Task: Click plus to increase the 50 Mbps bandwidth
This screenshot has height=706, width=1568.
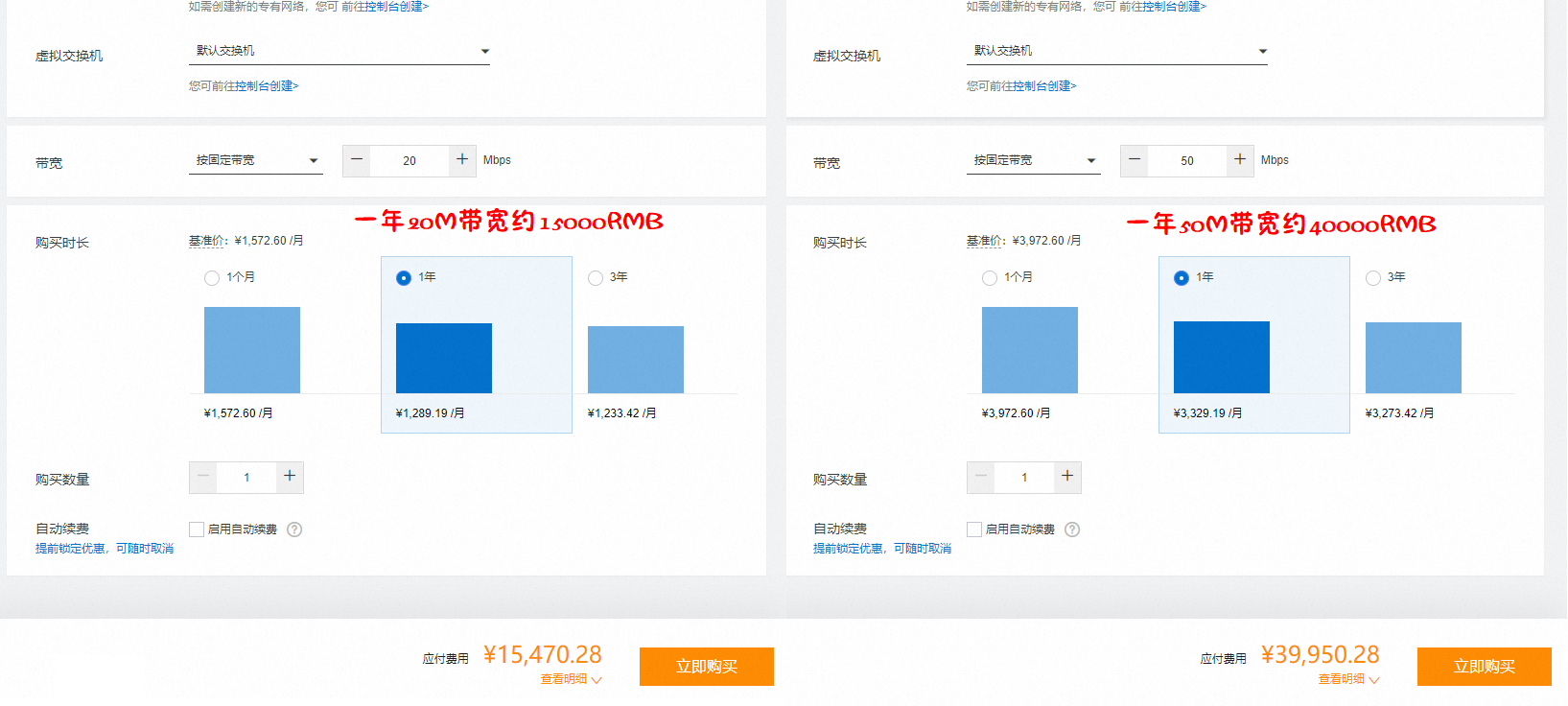Action: (1240, 160)
